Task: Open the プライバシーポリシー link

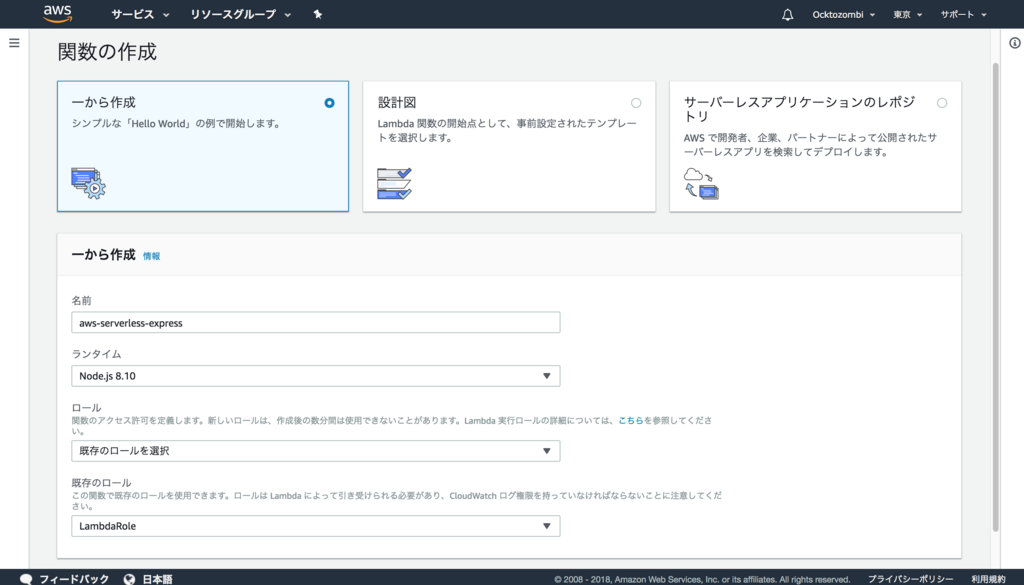Action: pos(910,579)
